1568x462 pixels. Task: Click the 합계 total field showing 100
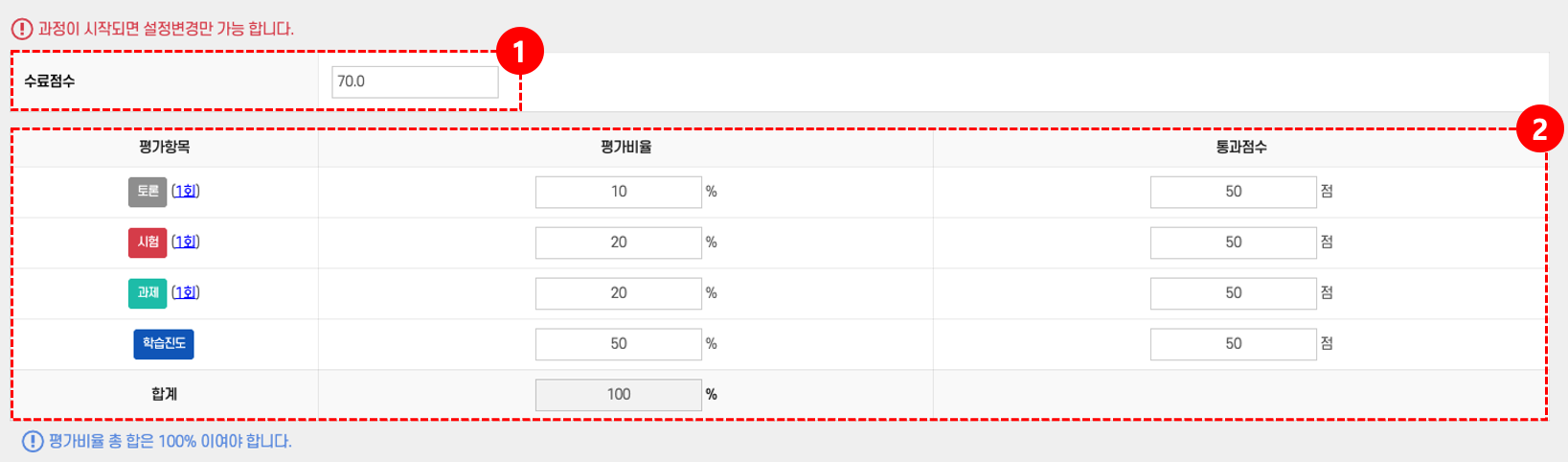[x=618, y=395]
